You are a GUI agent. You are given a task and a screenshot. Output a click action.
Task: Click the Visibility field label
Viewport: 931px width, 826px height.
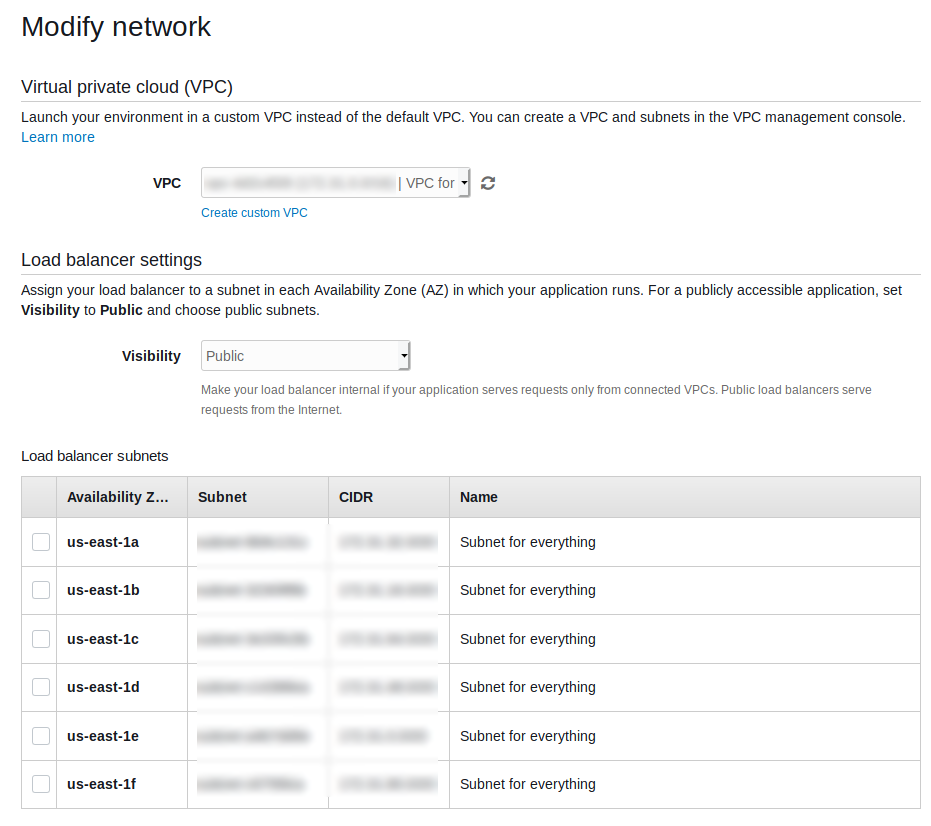[x=151, y=356]
